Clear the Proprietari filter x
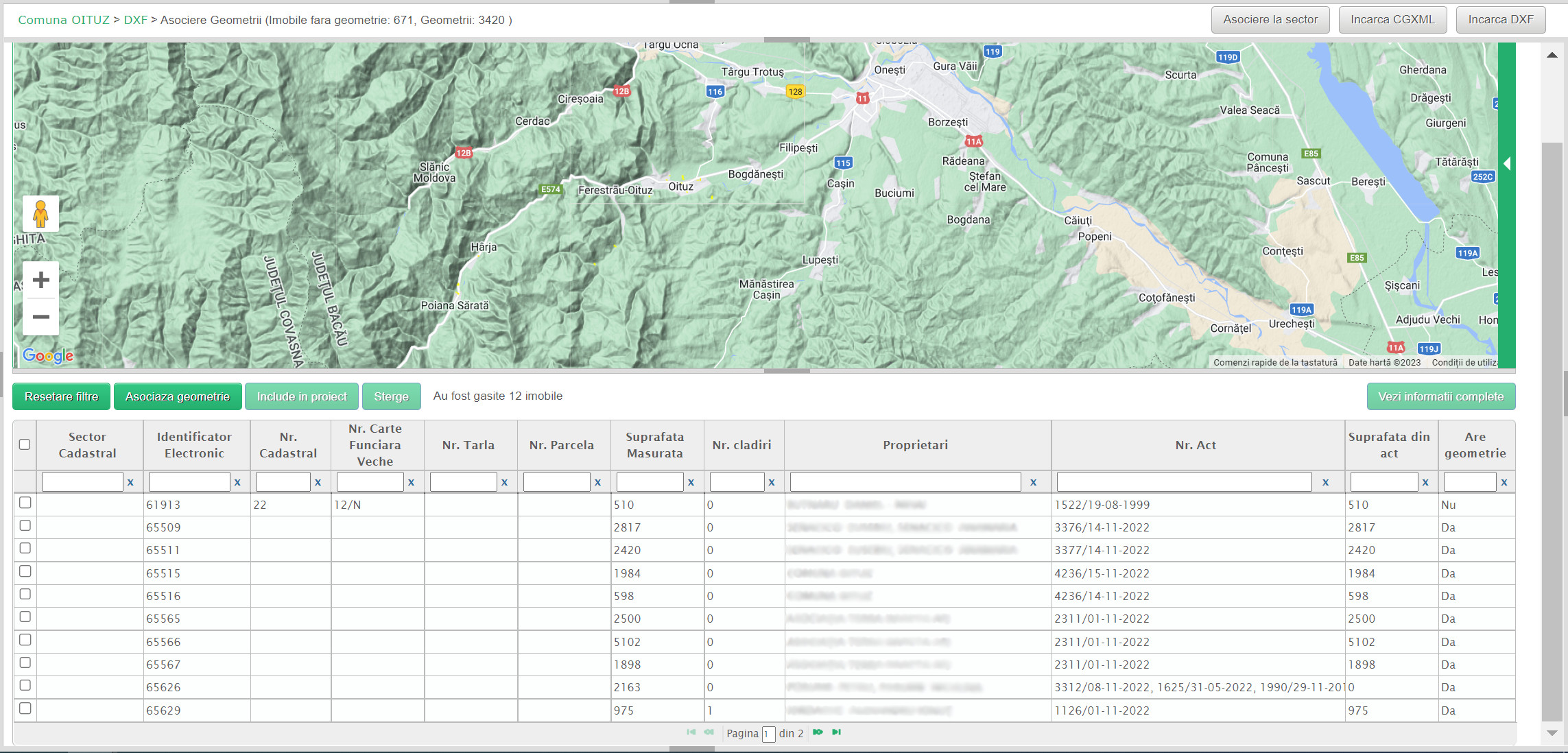Viewport: 1568px width, 753px height. click(1033, 482)
